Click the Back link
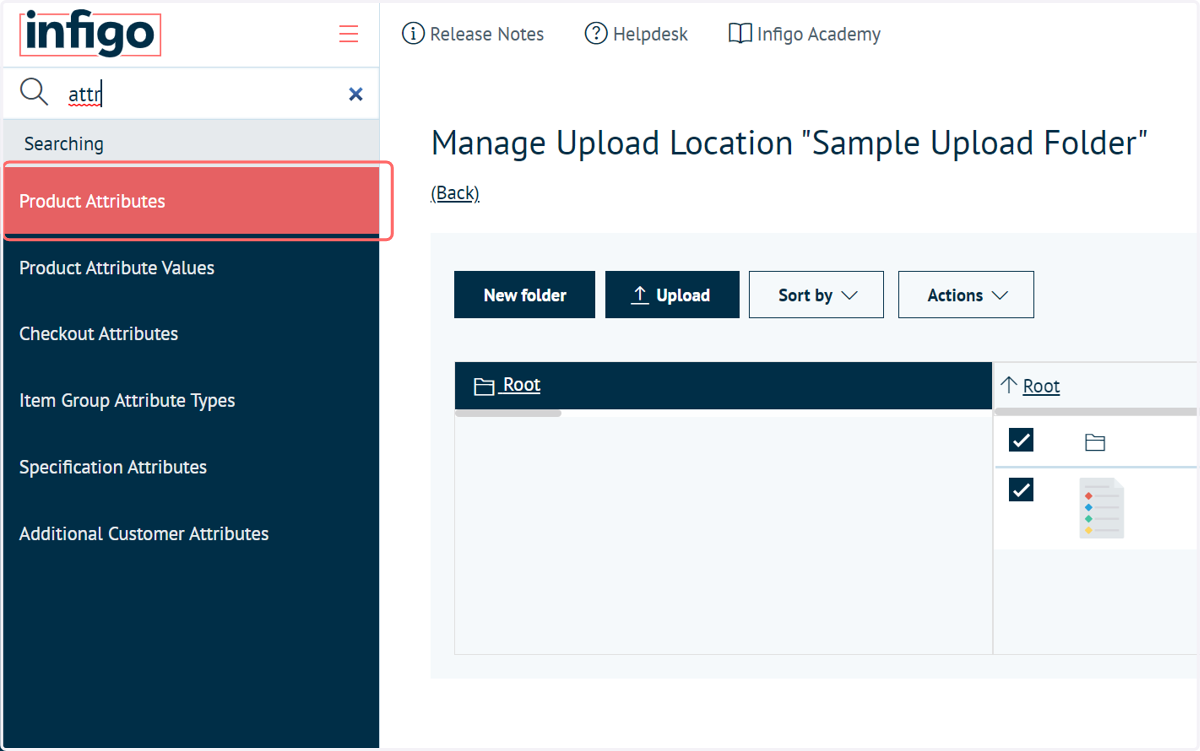 pyautogui.click(x=455, y=193)
